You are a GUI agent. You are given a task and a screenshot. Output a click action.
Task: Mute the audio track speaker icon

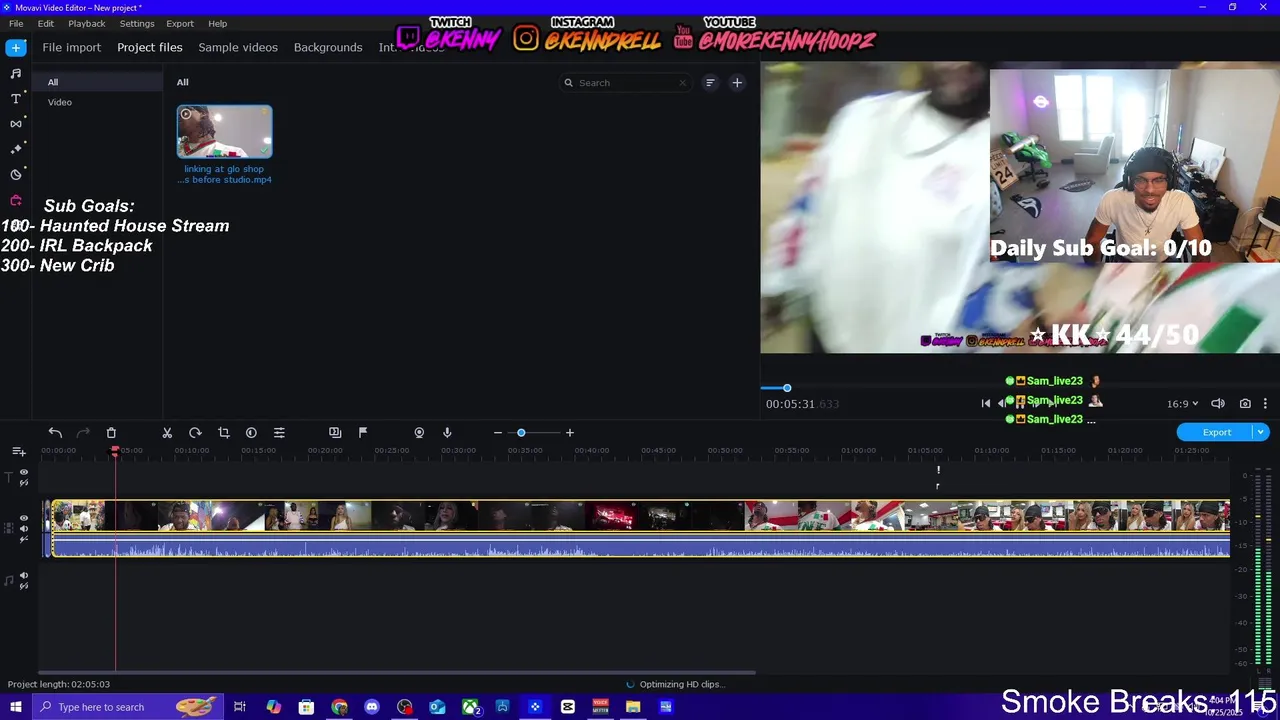tap(24, 575)
